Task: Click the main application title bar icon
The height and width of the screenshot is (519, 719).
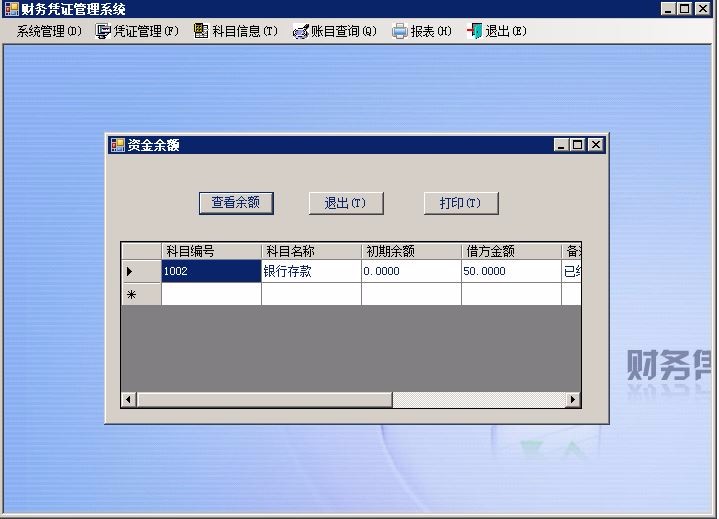Action: coord(11,9)
